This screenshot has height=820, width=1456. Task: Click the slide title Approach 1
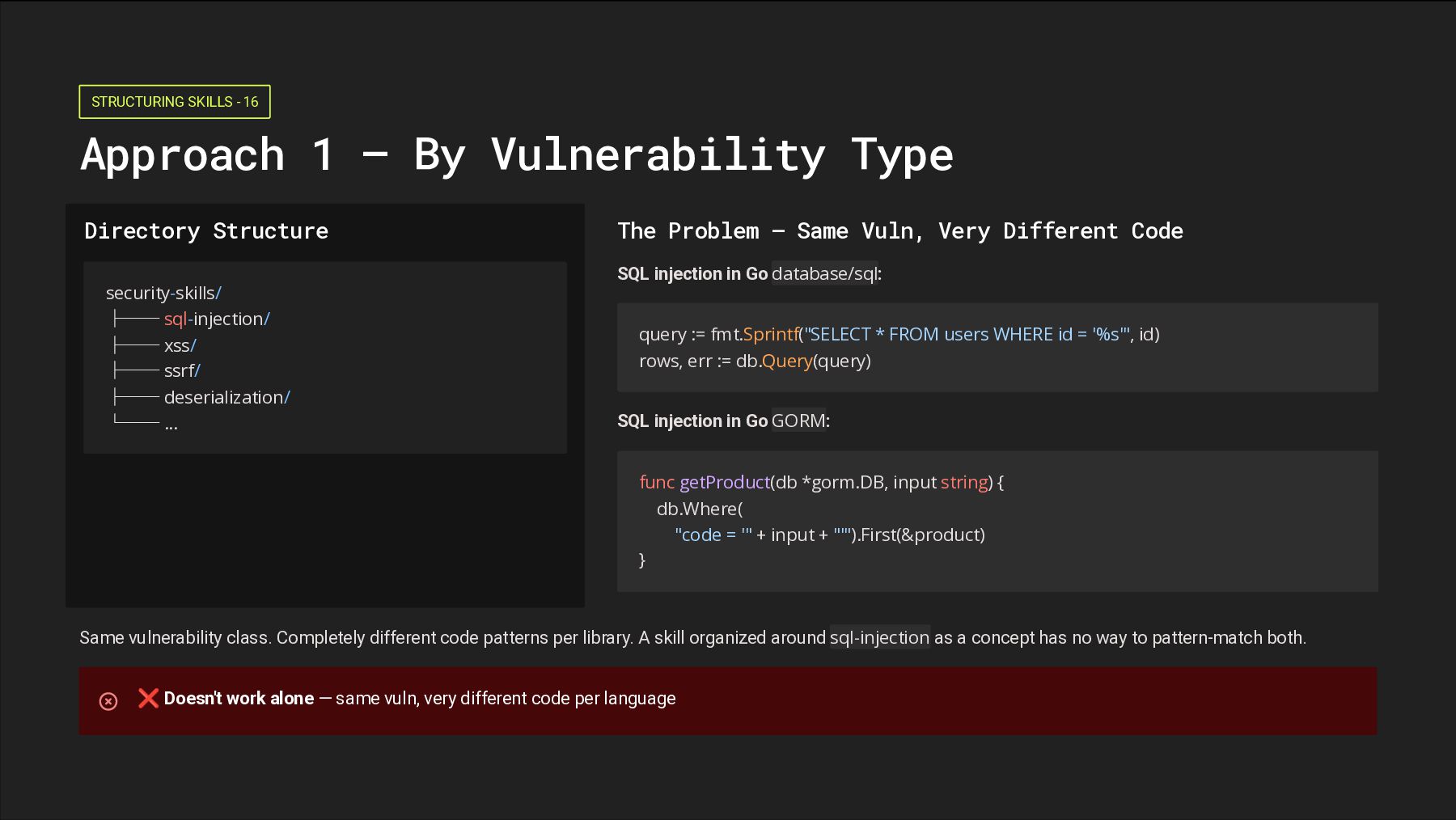(517, 154)
